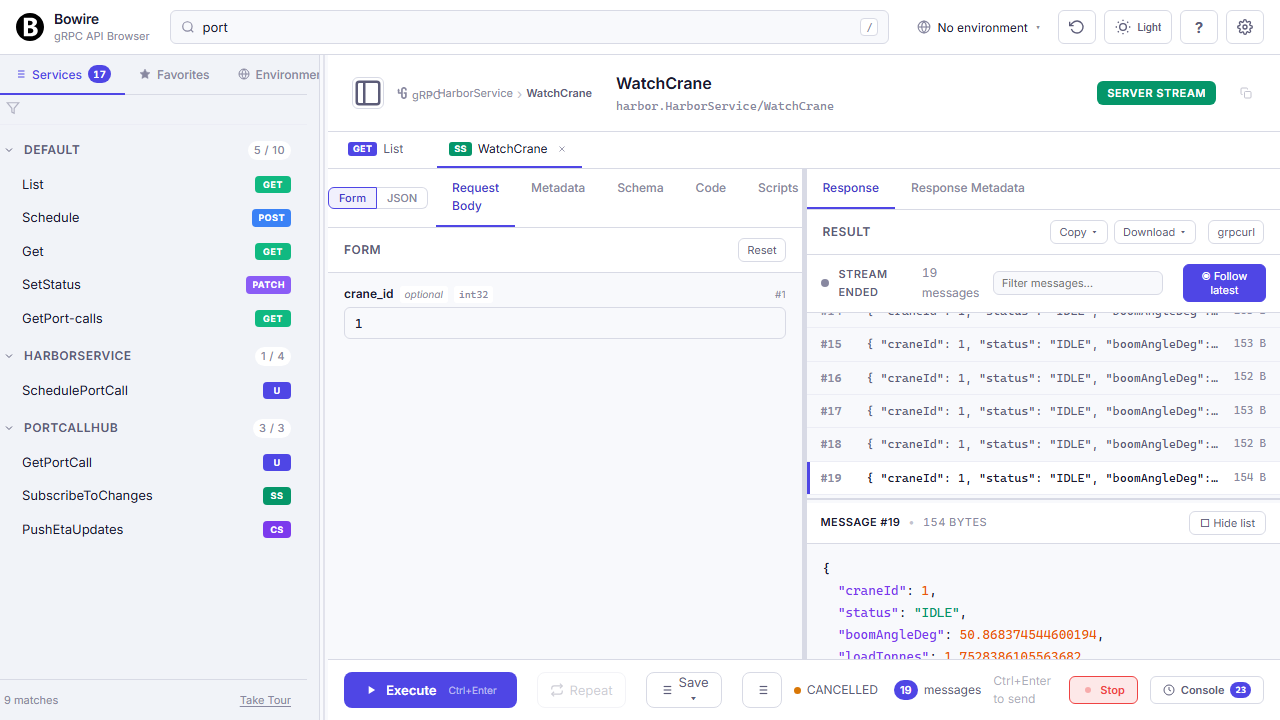Screen dimensions: 1280x720
Task: Switch body editor to JSON mode
Action: [x=402, y=198]
